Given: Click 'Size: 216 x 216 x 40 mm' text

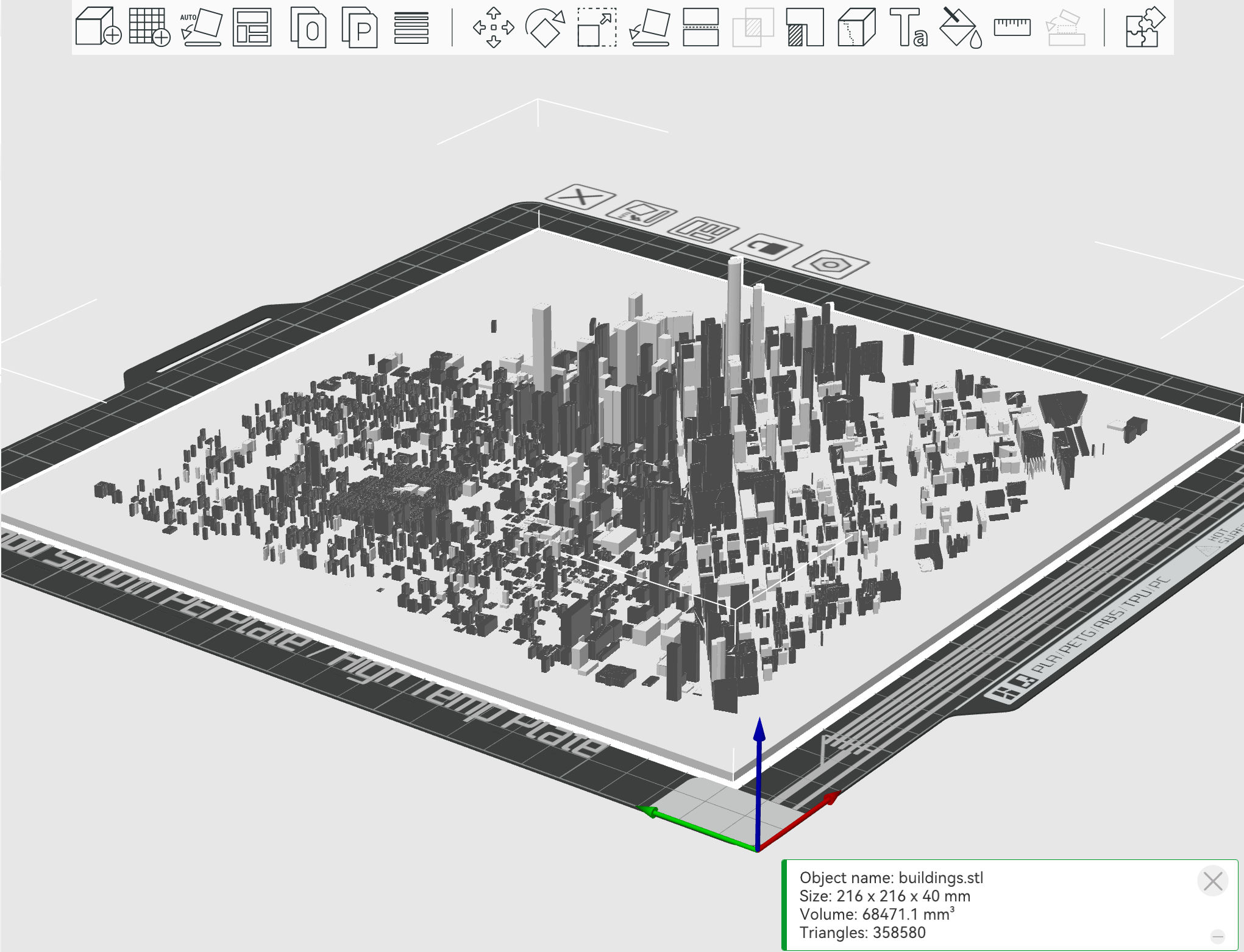Looking at the screenshot, I should pyautogui.click(x=884, y=896).
